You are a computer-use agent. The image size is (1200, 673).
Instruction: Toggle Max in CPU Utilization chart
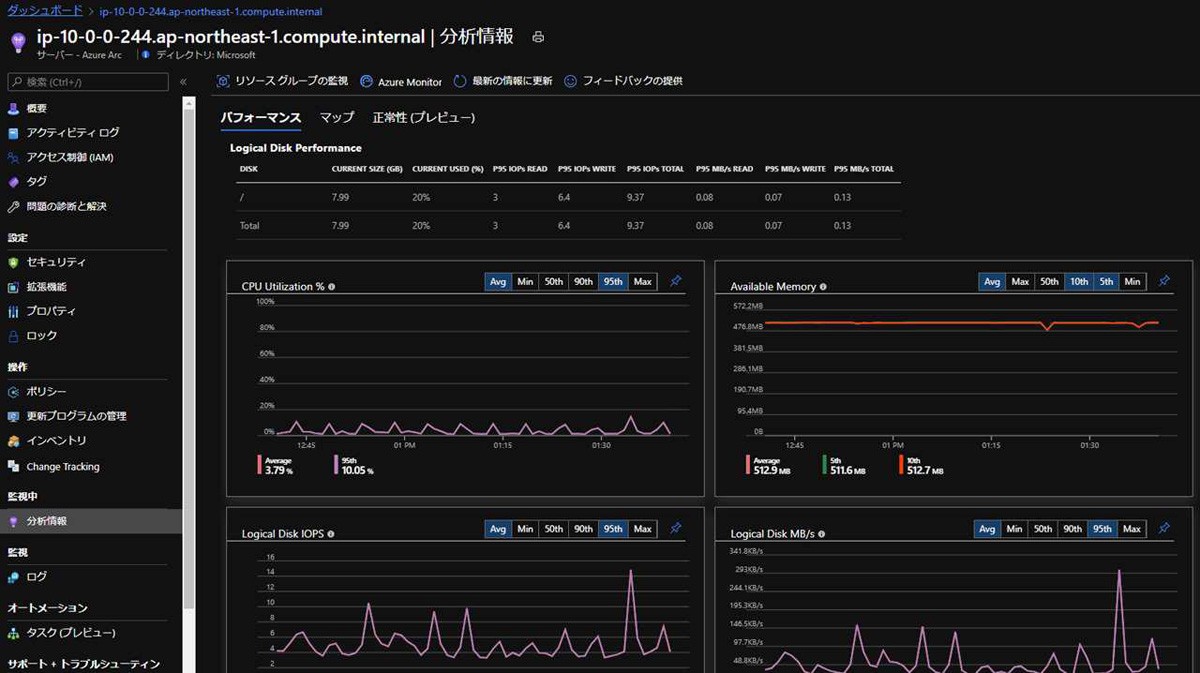[x=643, y=282]
